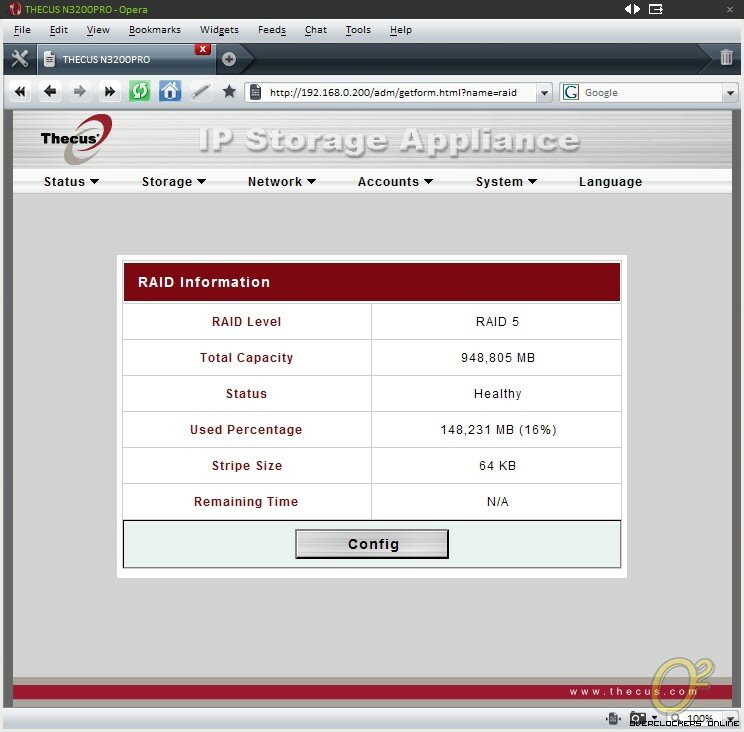This screenshot has width=744, height=732.
Task: Click the page document icon in address bar
Action: click(x=255, y=92)
